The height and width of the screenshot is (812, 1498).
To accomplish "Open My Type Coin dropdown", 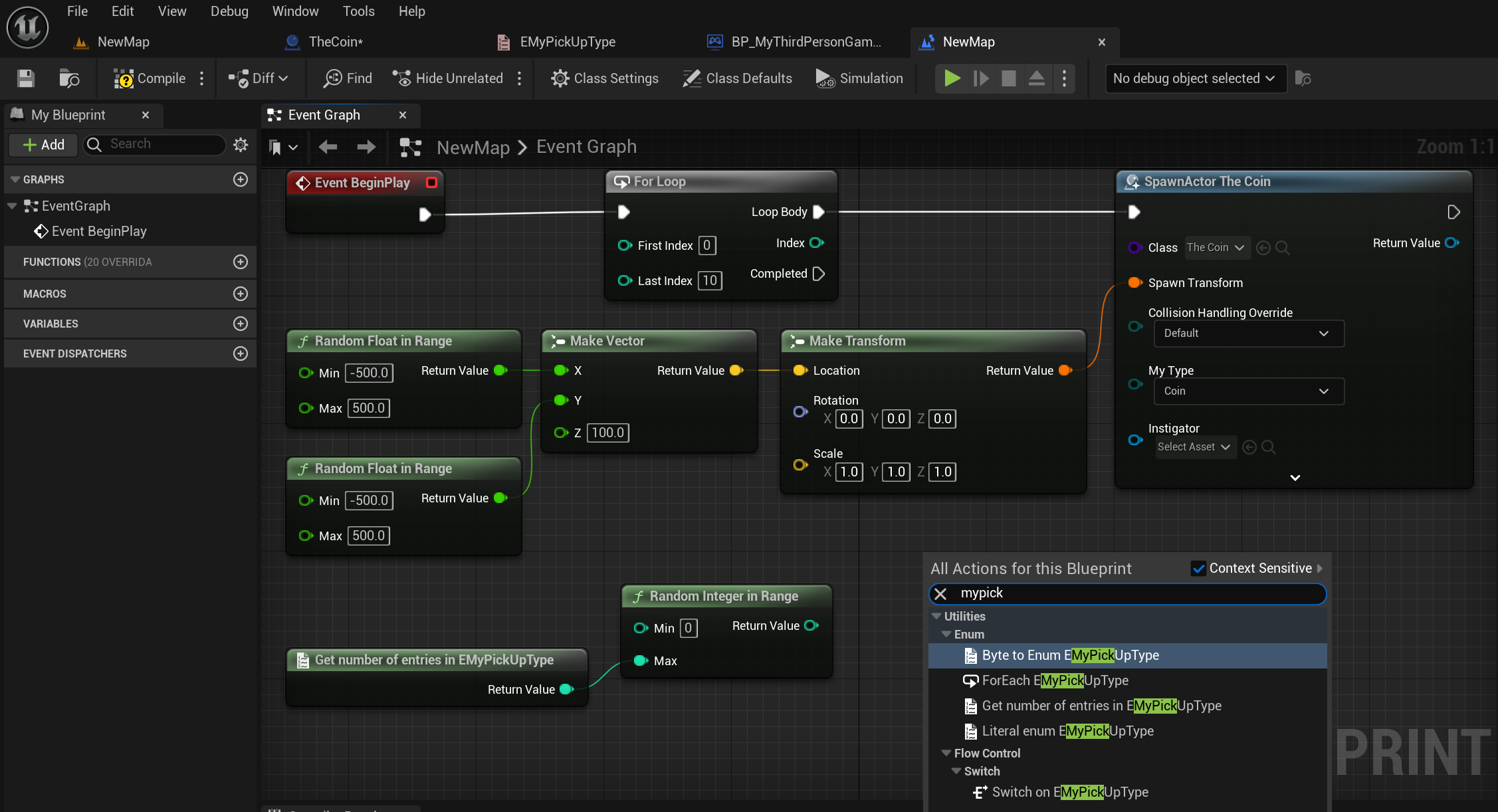I will click(1249, 391).
